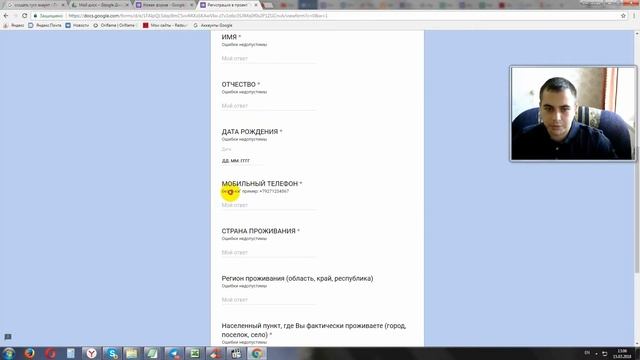This screenshot has height=360, width=640.
Task: Click the 'Населенный пункт' question label
Action: (x=313, y=330)
